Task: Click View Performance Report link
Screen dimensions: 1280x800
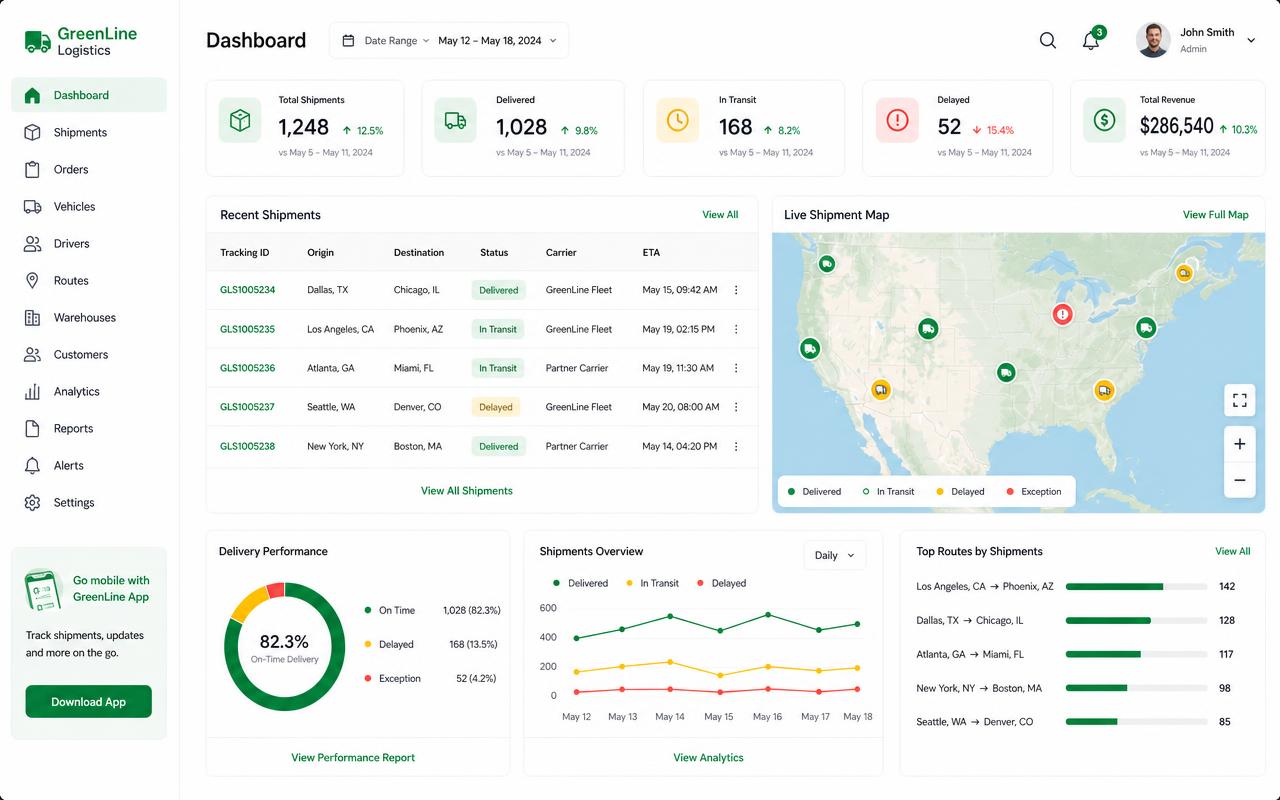Action: (353, 757)
